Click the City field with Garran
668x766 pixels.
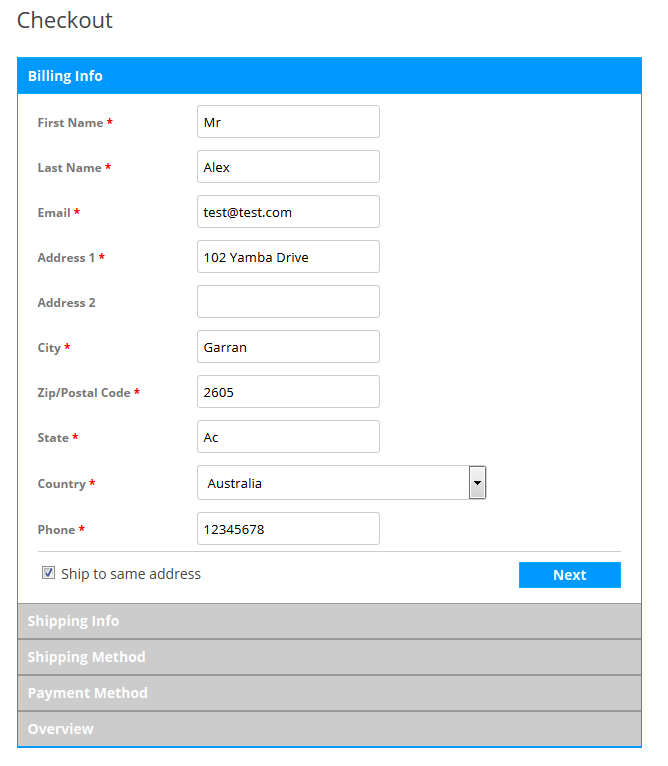(288, 346)
